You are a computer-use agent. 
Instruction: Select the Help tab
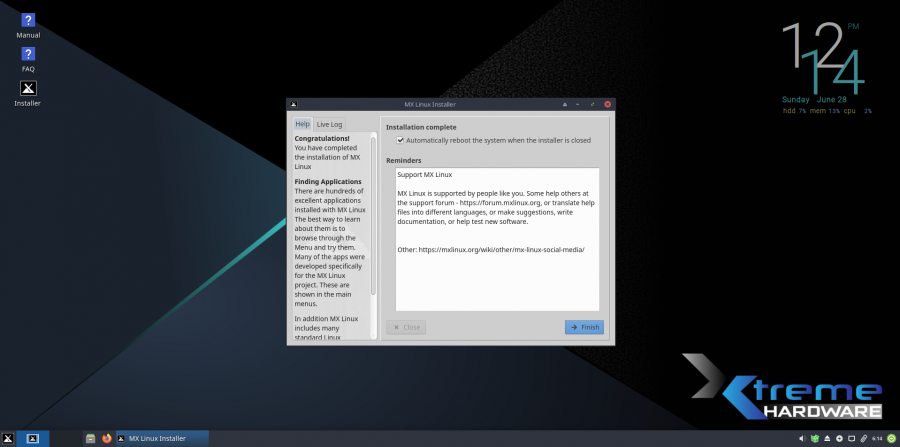click(x=302, y=124)
